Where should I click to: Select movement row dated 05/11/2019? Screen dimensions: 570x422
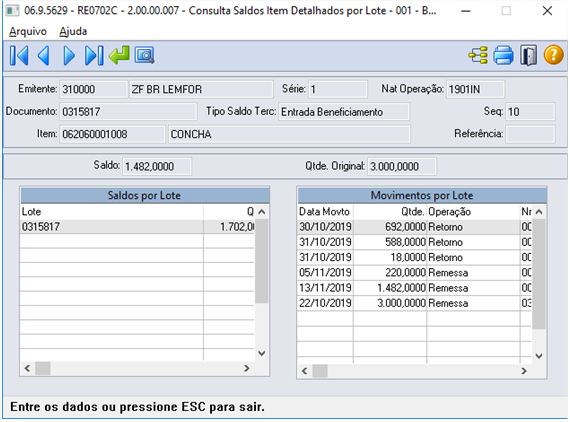(x=414, y=273)
